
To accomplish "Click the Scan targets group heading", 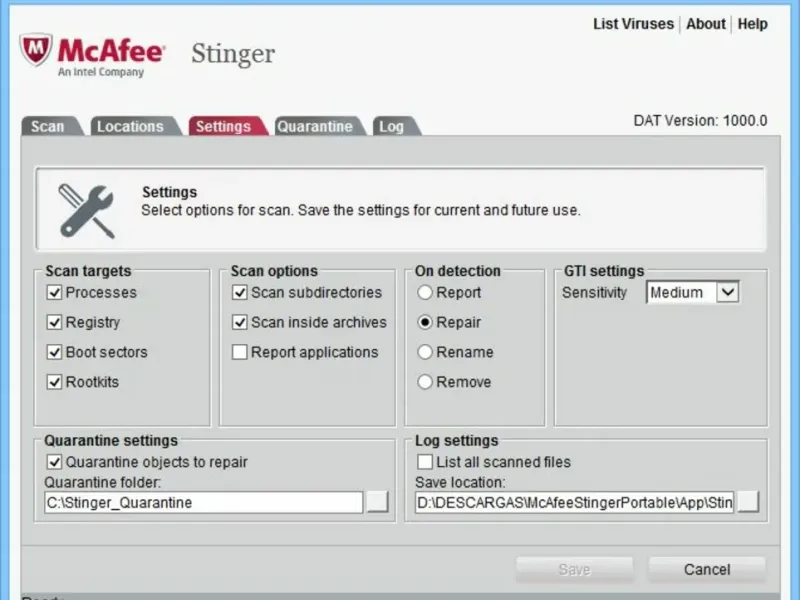I will (88, 271).
